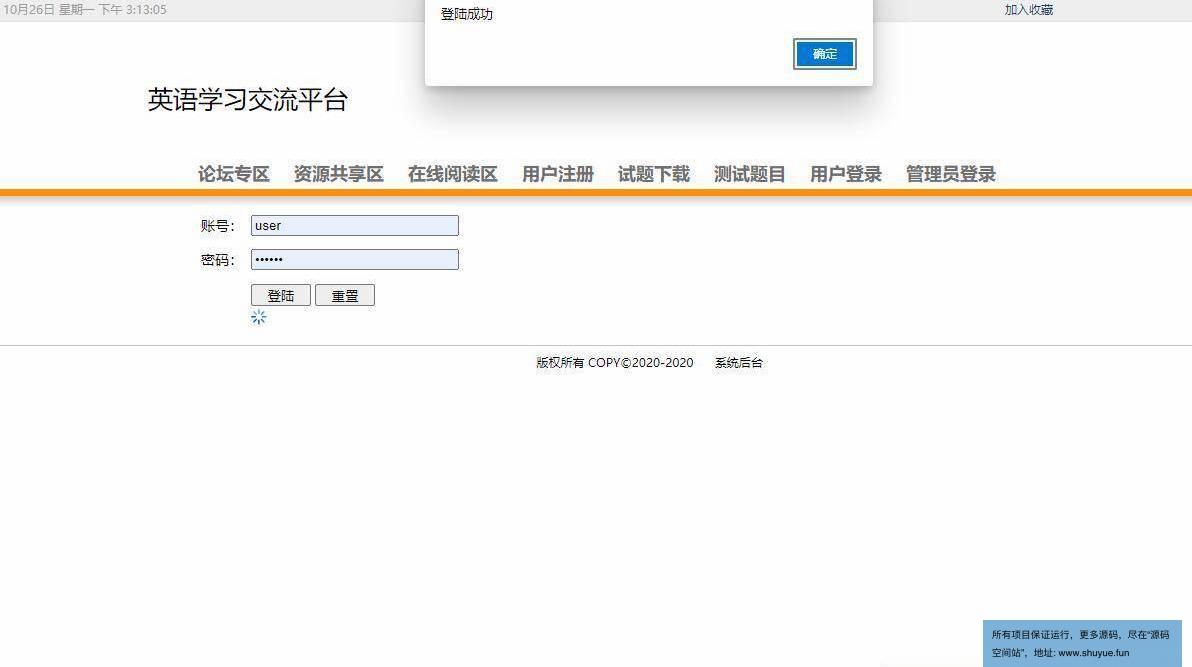Open the 测试题目 test questions page

[x=749, y=174]
